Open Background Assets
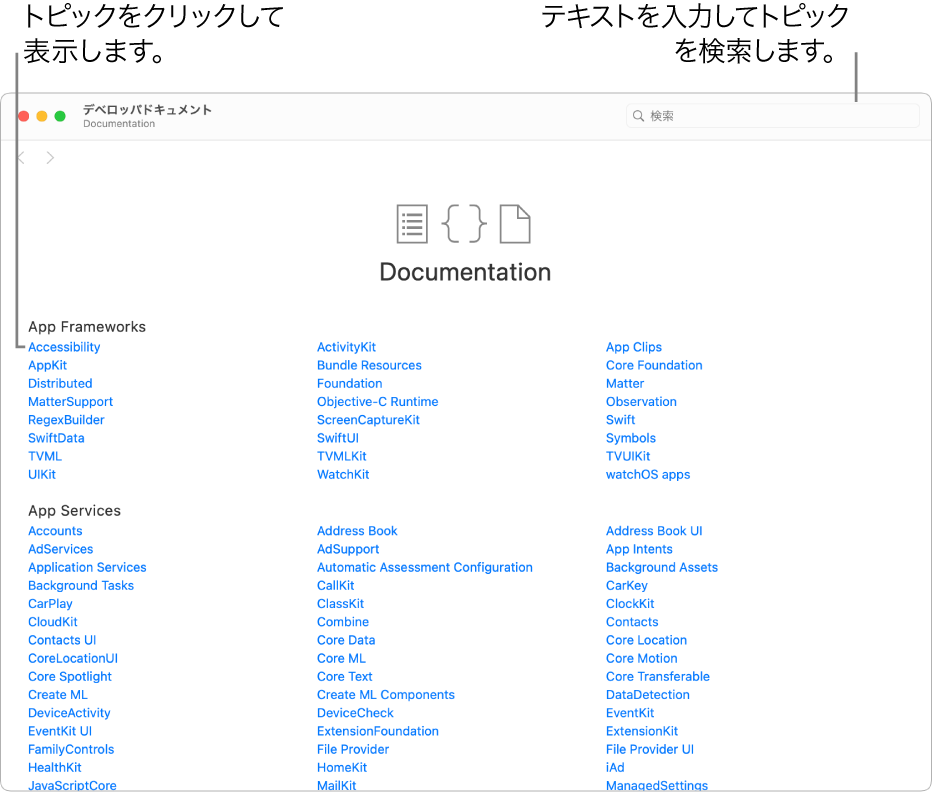The image size is (934, 793). [662, 568]
